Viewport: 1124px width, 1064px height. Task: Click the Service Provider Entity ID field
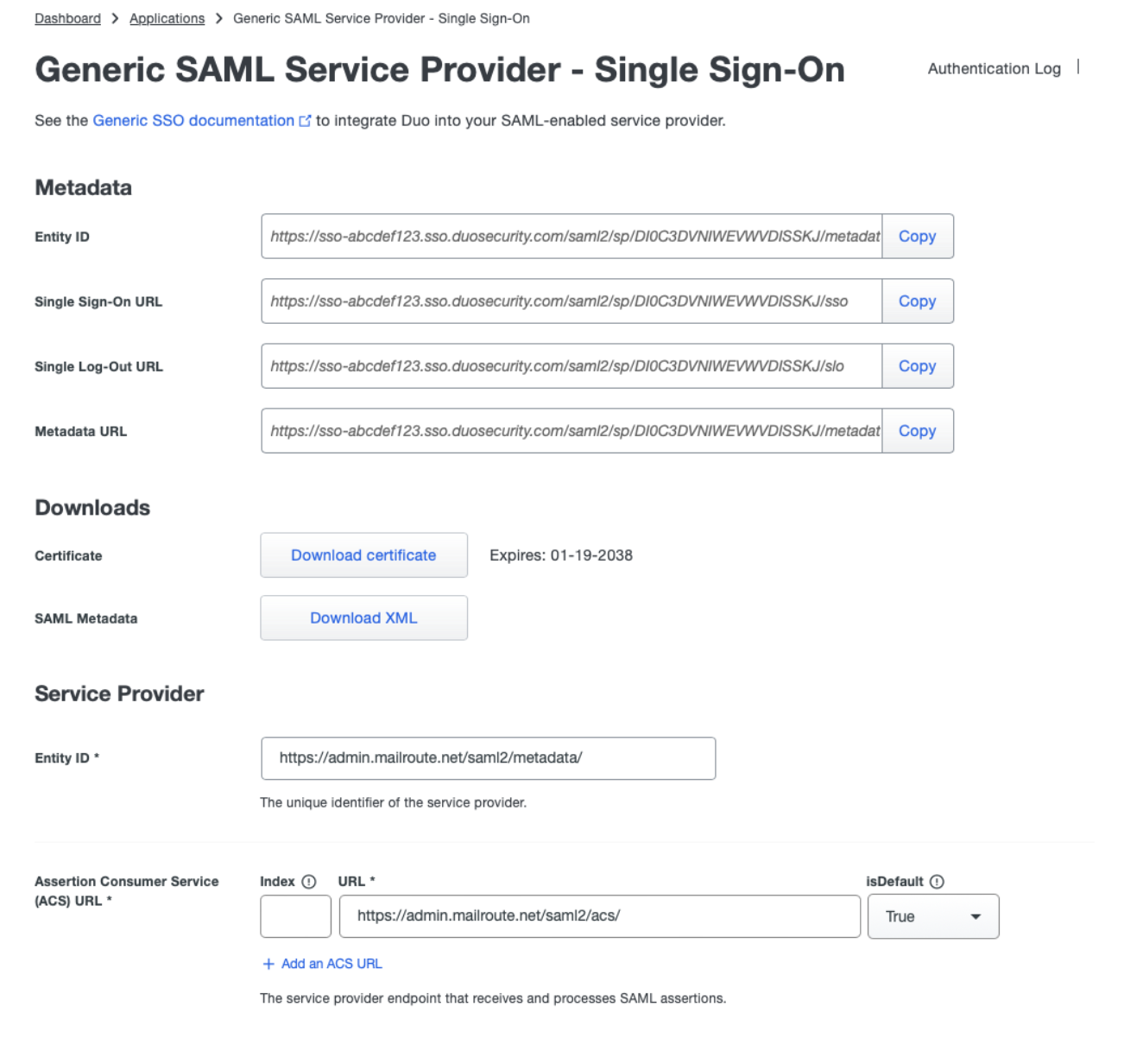[489, 758]
